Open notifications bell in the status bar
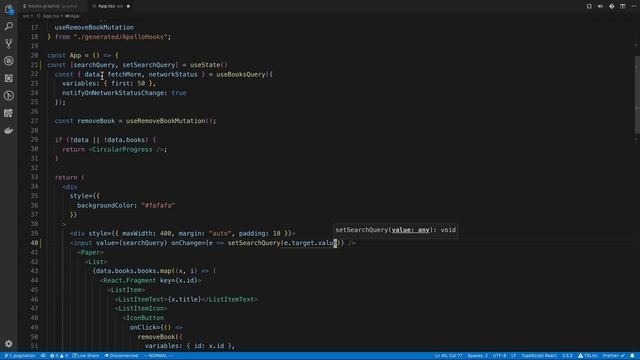The width and height of the screenshot is (640, 360). [x=632, y=356]
